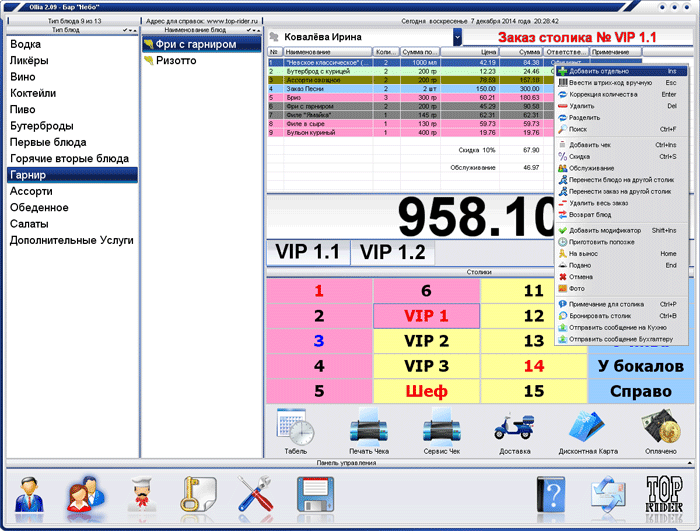Click the Оплачено payment icon

click(661, 432)
